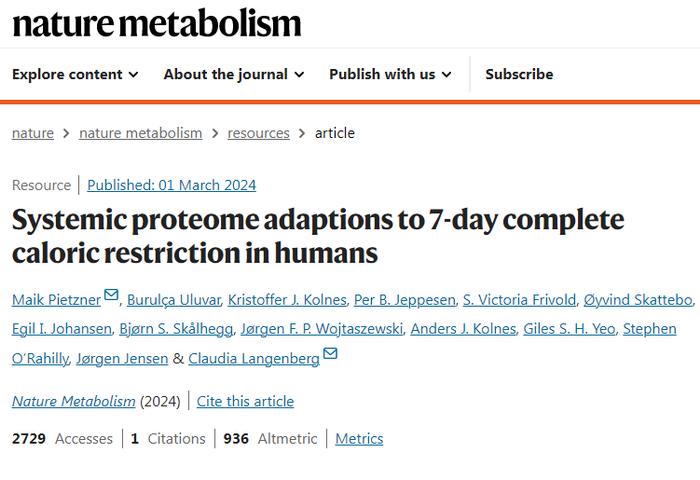Open author Burulça Uluvar's profile link

174,300
